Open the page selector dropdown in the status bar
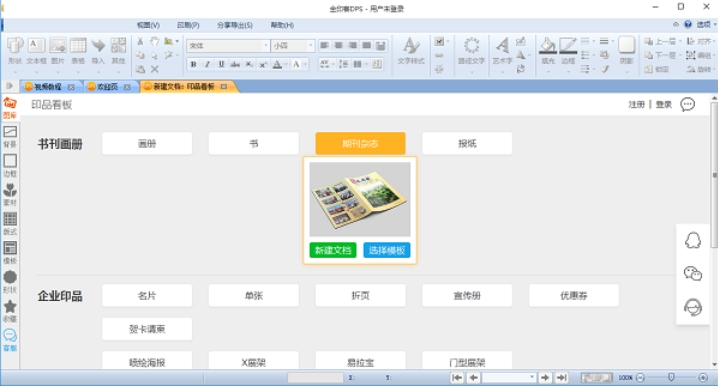Screen dimensions: 718x388 [532, 377]
